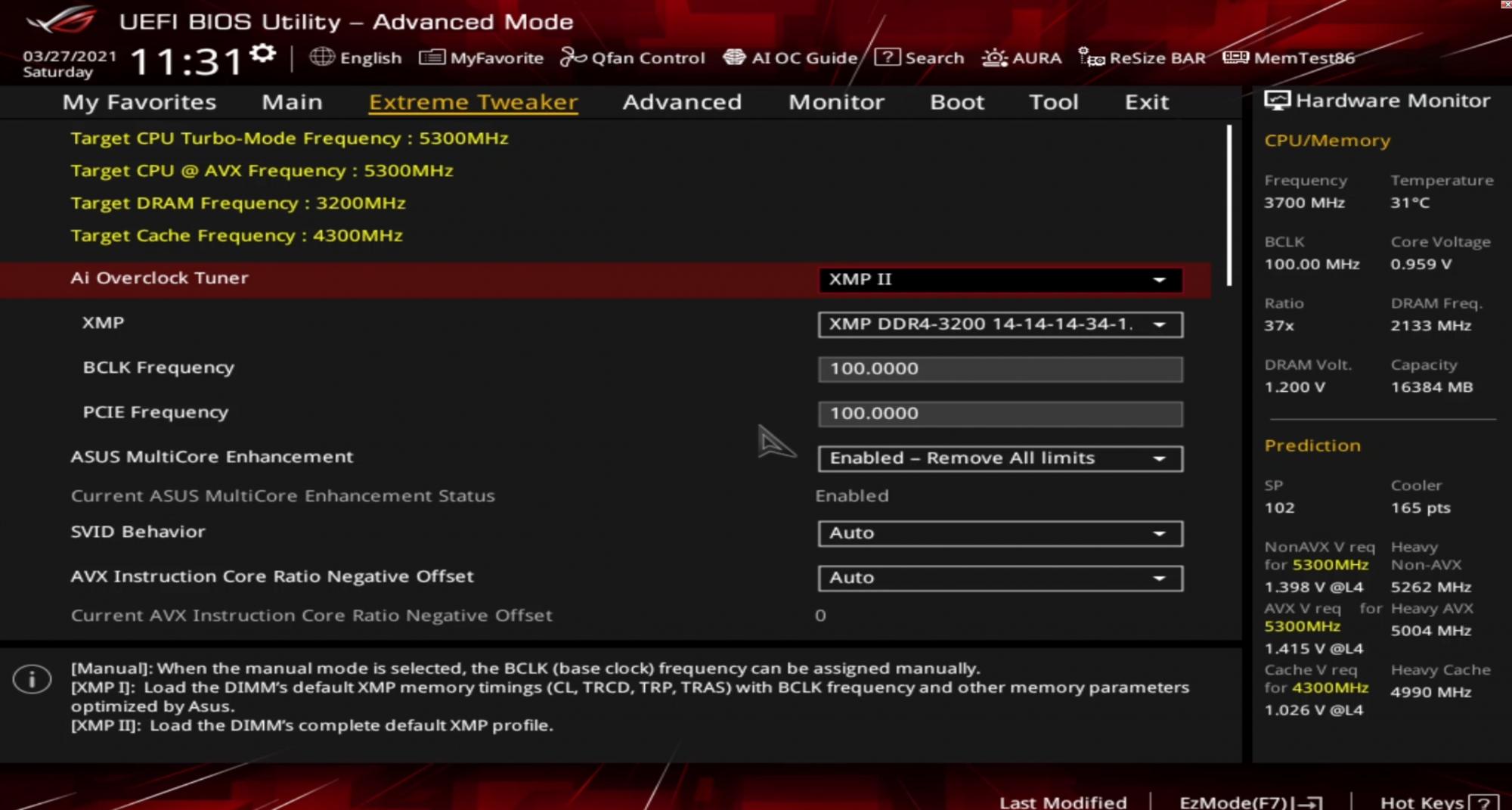
Task: Open the XMP DDR4-3200 profile dropdown
Action: coord(999,324)
